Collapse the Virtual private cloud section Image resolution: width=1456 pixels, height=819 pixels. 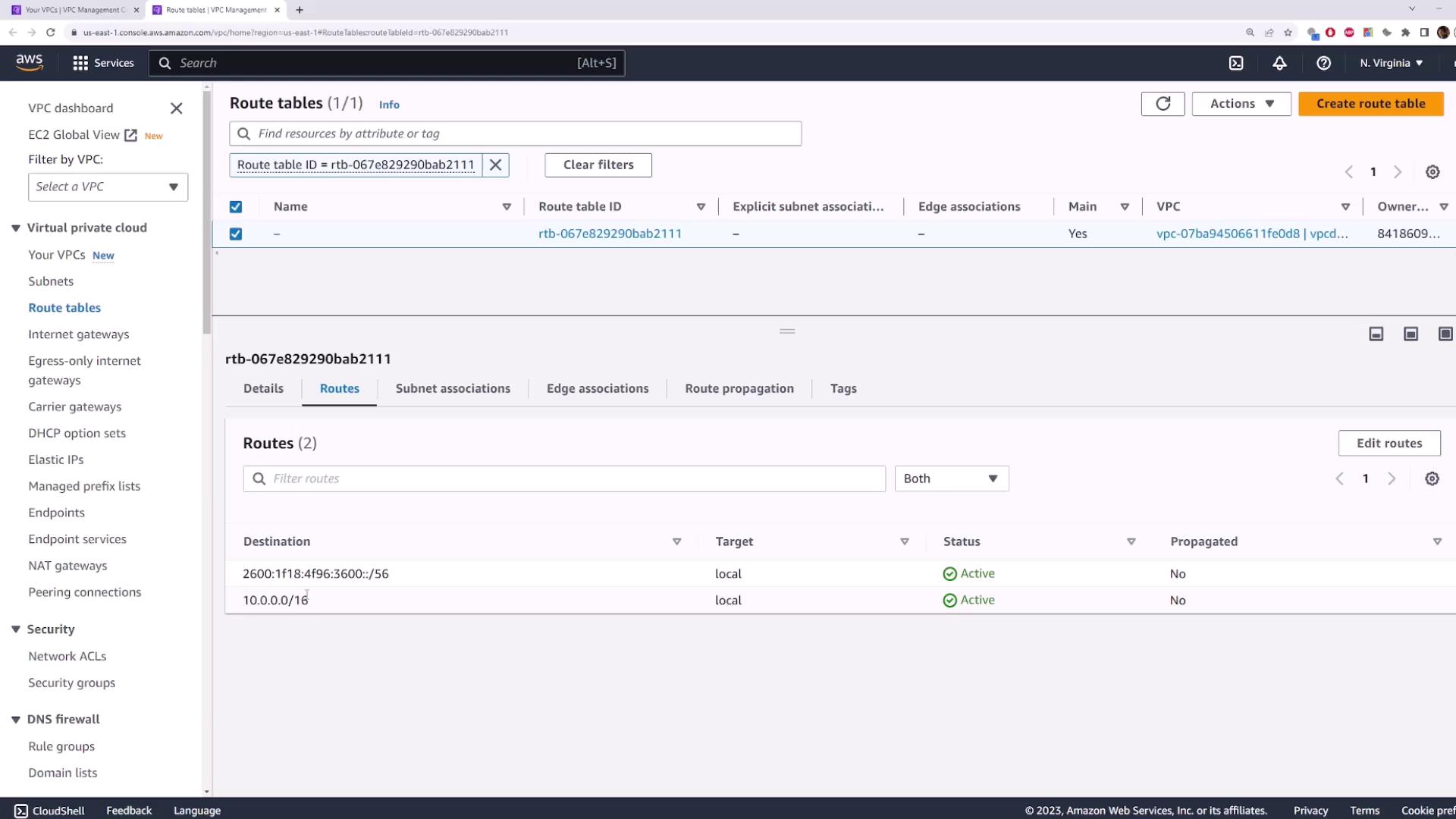(x=16, y=228)
